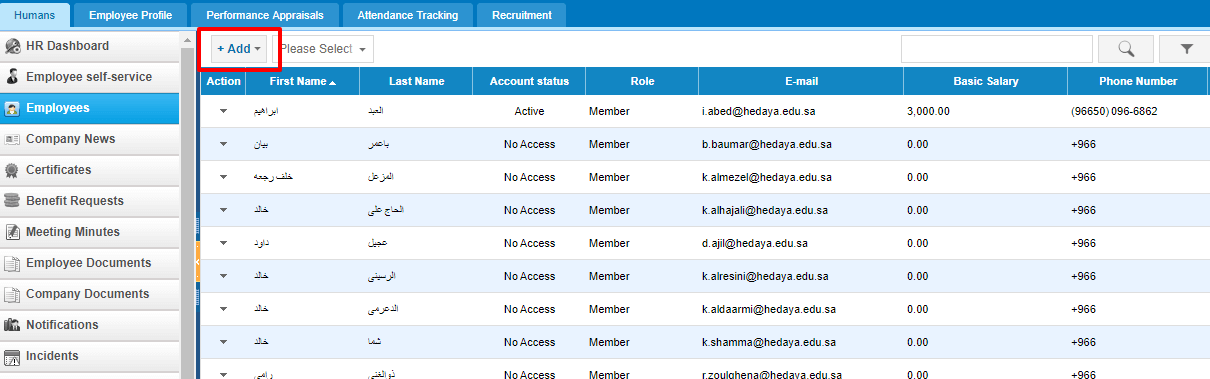Open the Recruitment tab
The image size is (1210, 379).
click(x=522, y=15)
